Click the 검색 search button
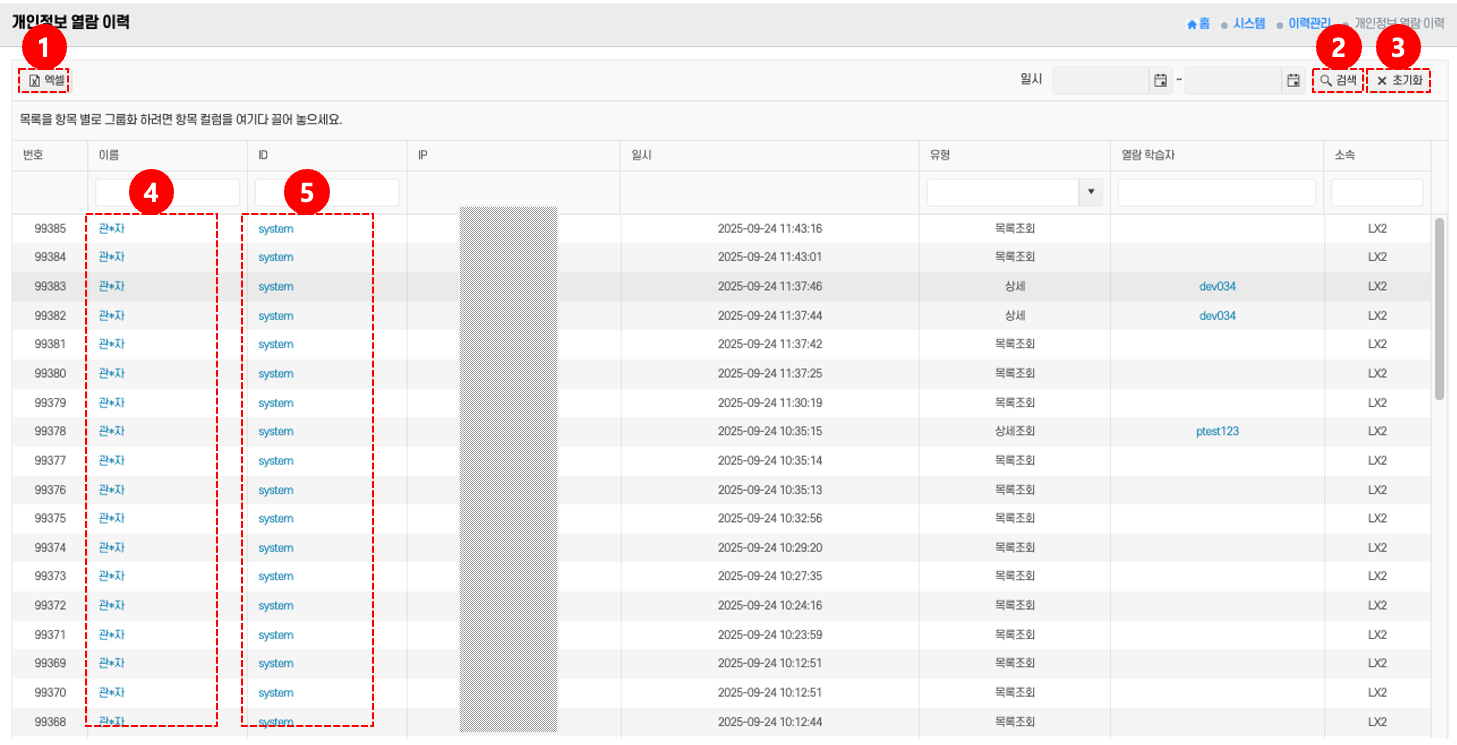Screen dimensions: 1457x745 1338,80
